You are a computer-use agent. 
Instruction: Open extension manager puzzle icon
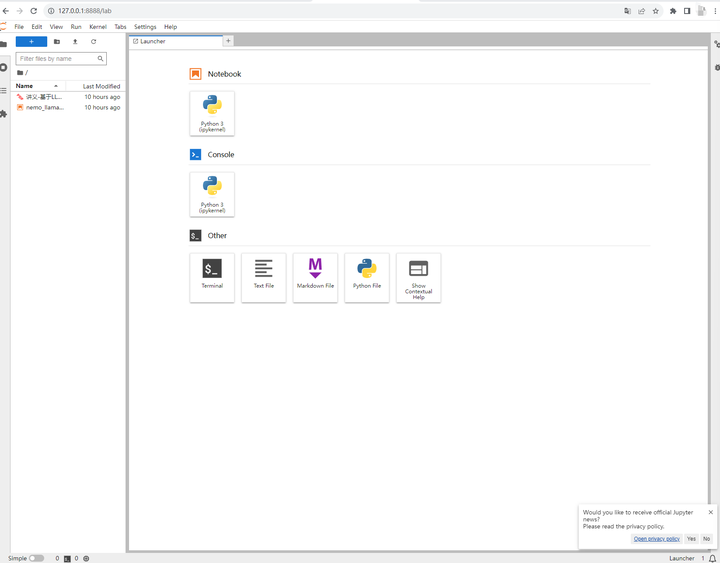4,114
